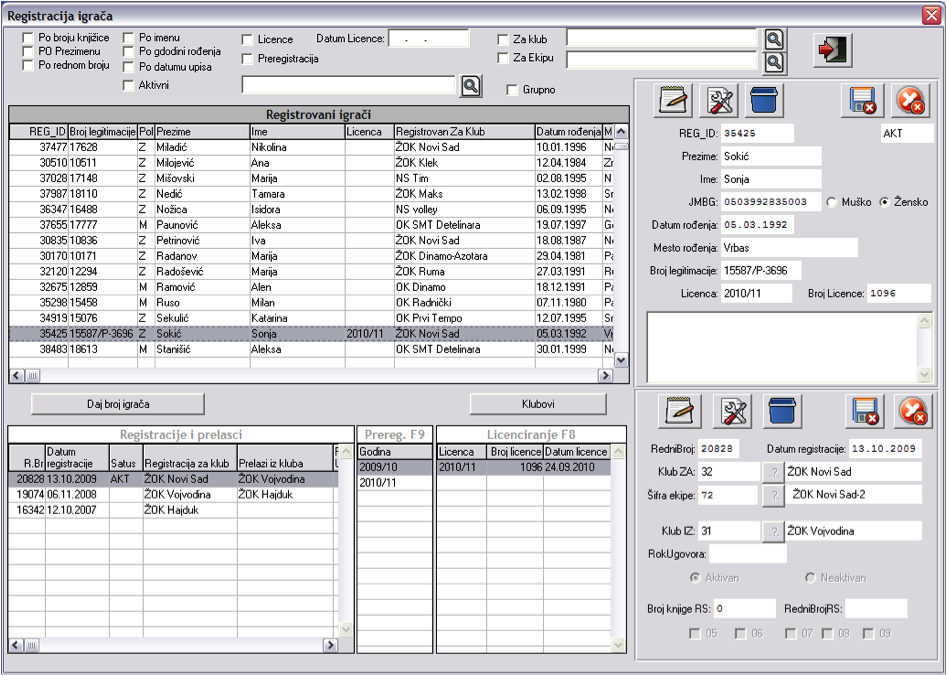Enable the Po broju knjižice checkbox

[28, 38]
